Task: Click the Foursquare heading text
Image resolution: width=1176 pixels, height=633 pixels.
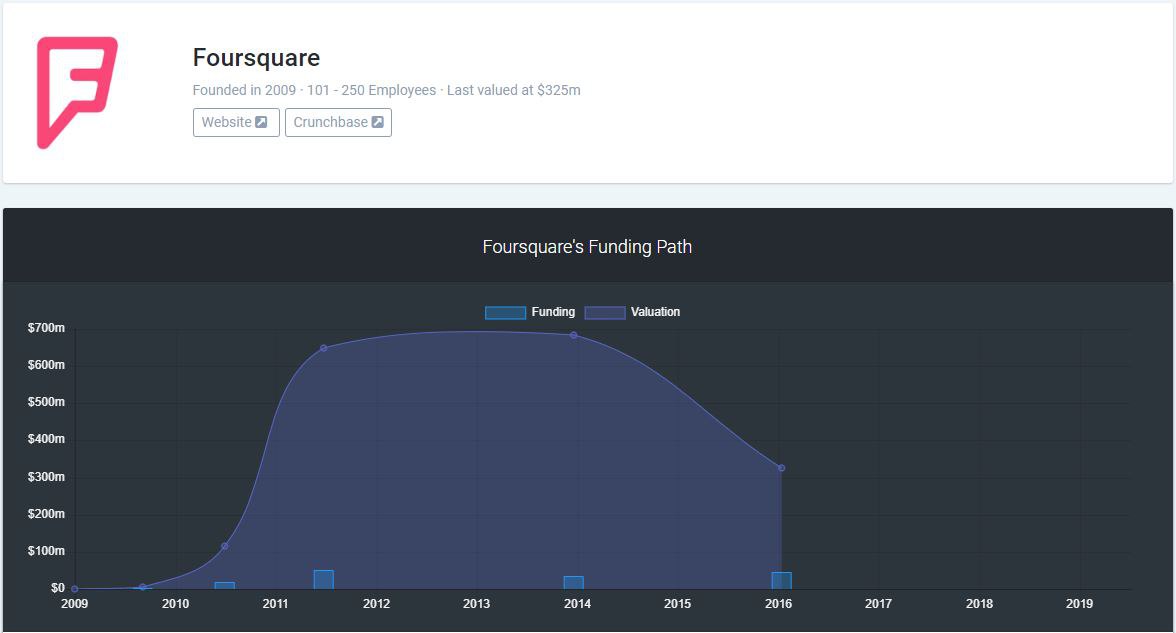Action: (256, 58)
